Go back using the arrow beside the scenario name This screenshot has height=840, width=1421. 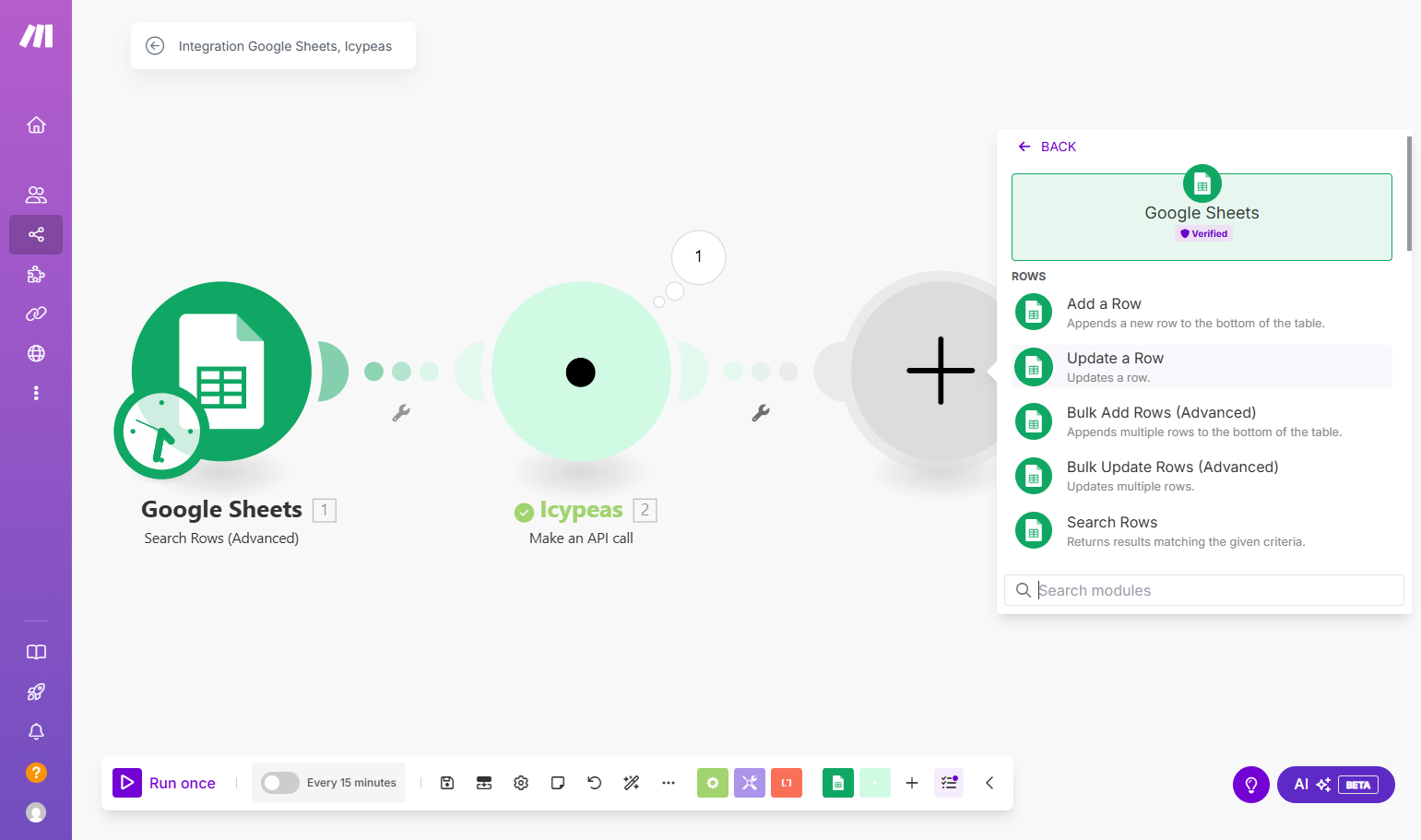(155, 46)
